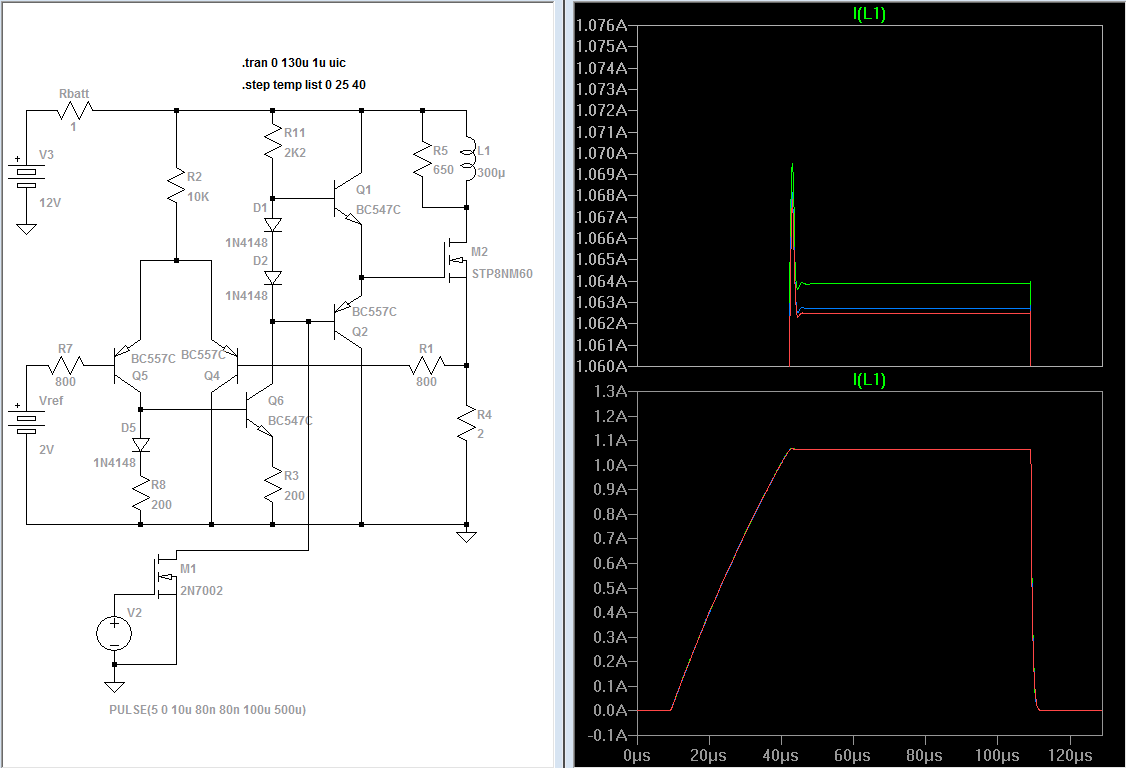
Task: Select the R2 10K resistor symbol
Action: [176, 185]
